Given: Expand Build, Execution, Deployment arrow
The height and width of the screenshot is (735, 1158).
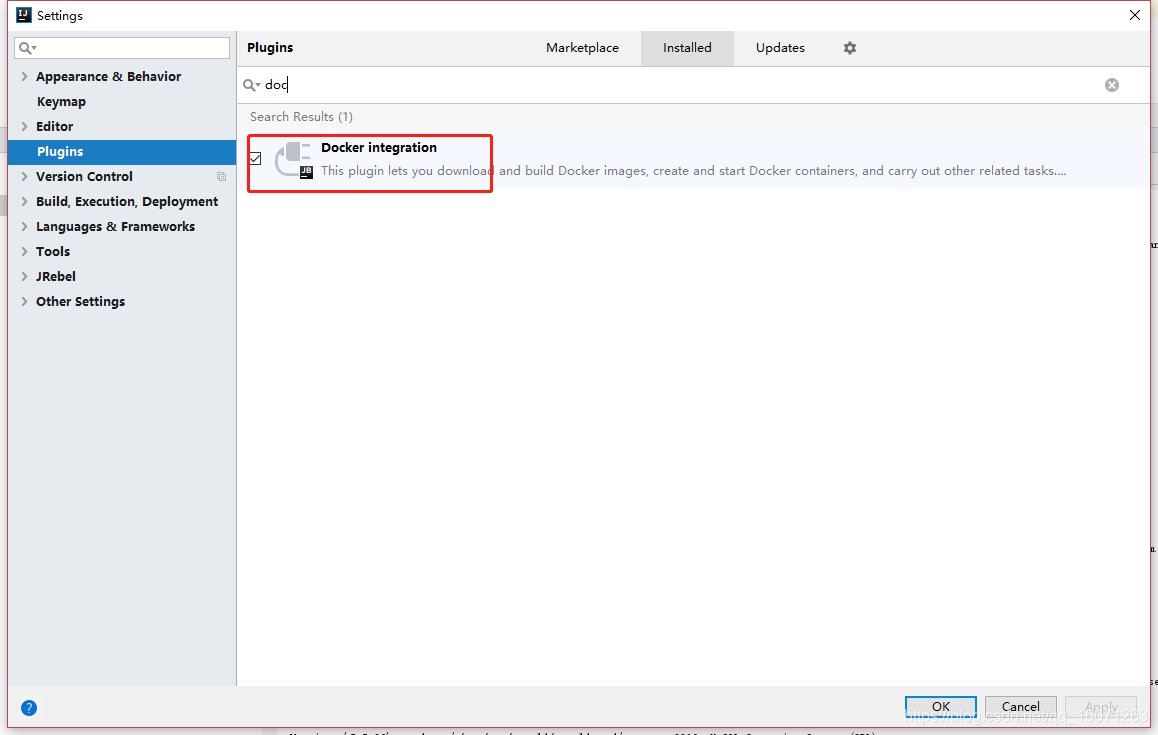Looking at the screenshot, I should 24,202.
